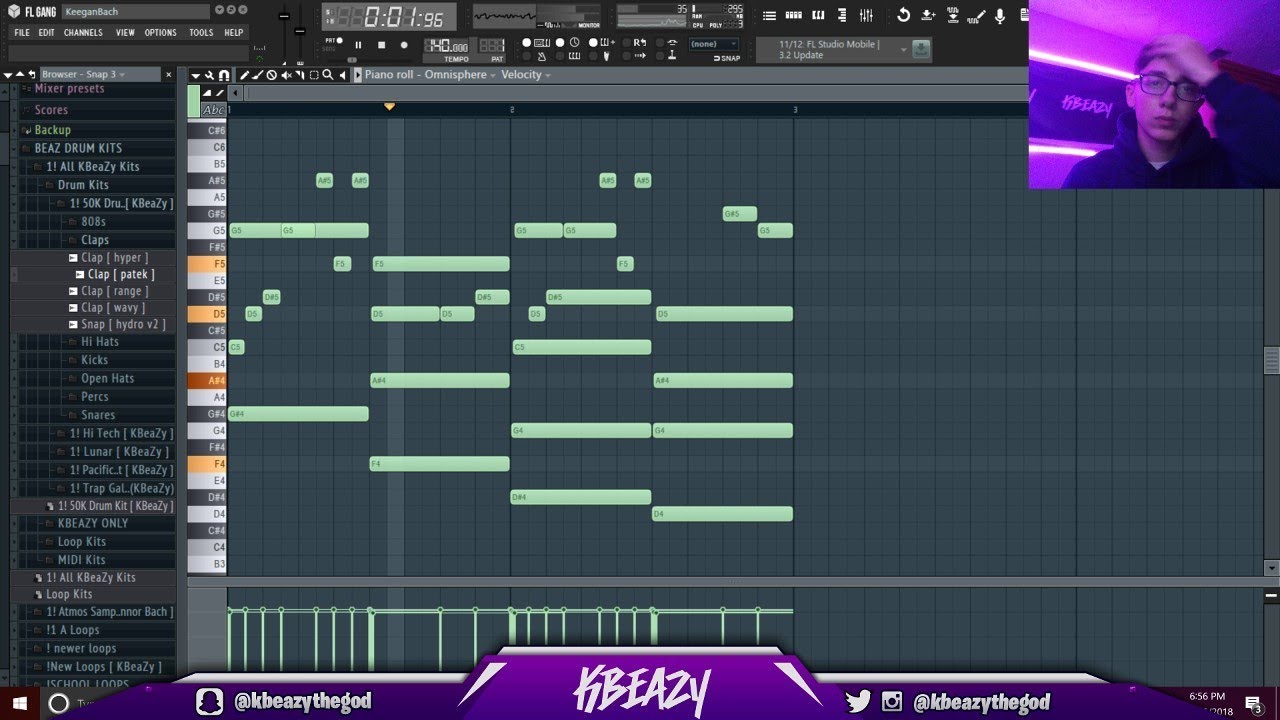Open the FILE menu
Viewport: 1280px width, 720px height.
point(22,32)
